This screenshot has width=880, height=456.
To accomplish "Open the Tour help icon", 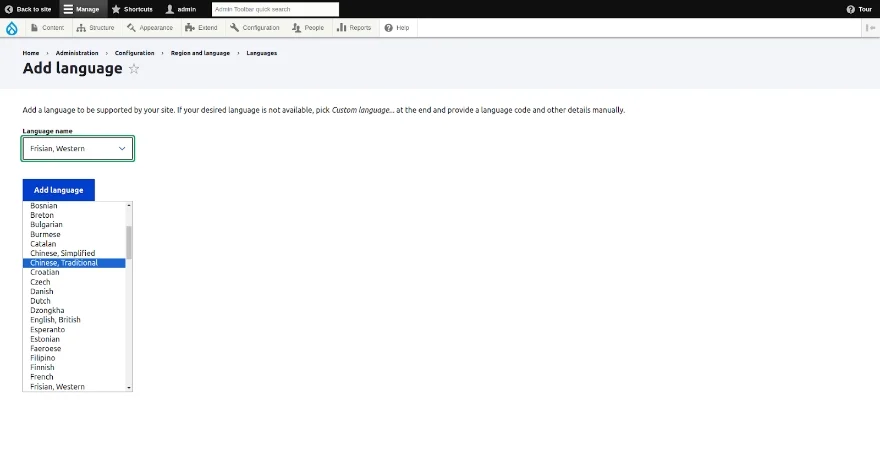I will (851, 9).
